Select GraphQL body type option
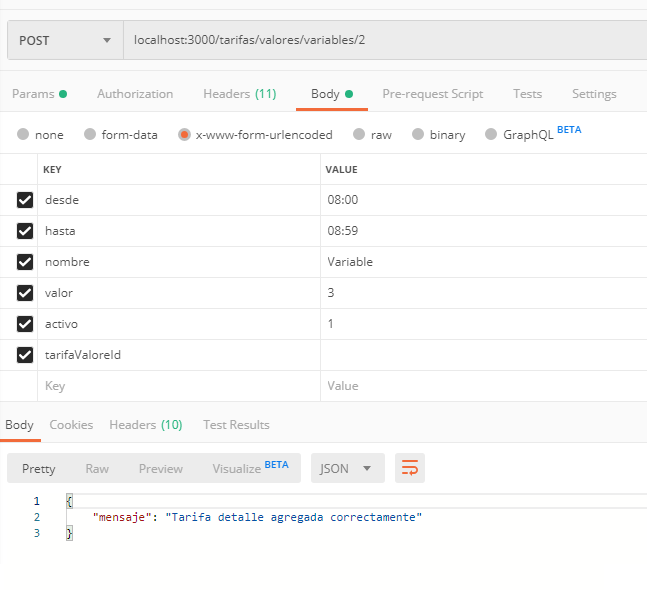 tap(491, 135)
